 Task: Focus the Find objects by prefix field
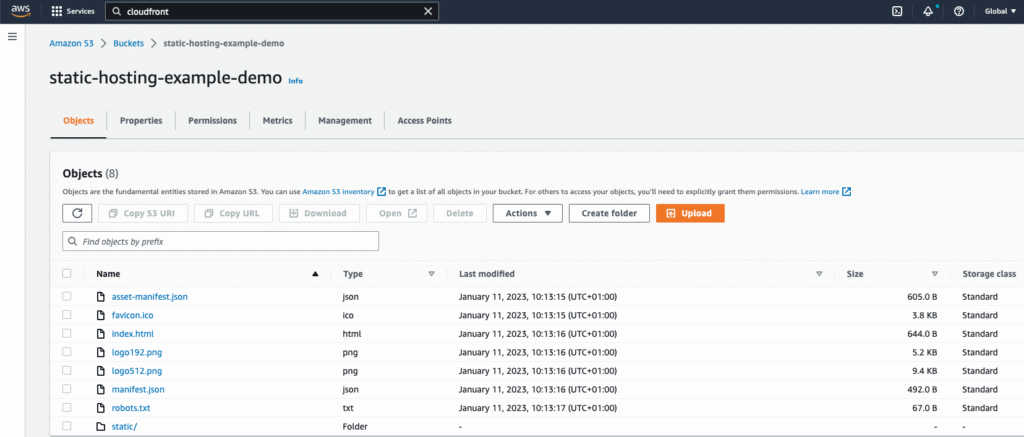(x=221, y=242)
